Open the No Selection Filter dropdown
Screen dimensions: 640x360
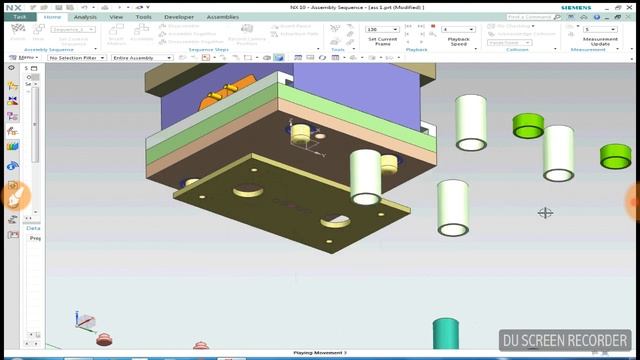click(x=77, y=58)
